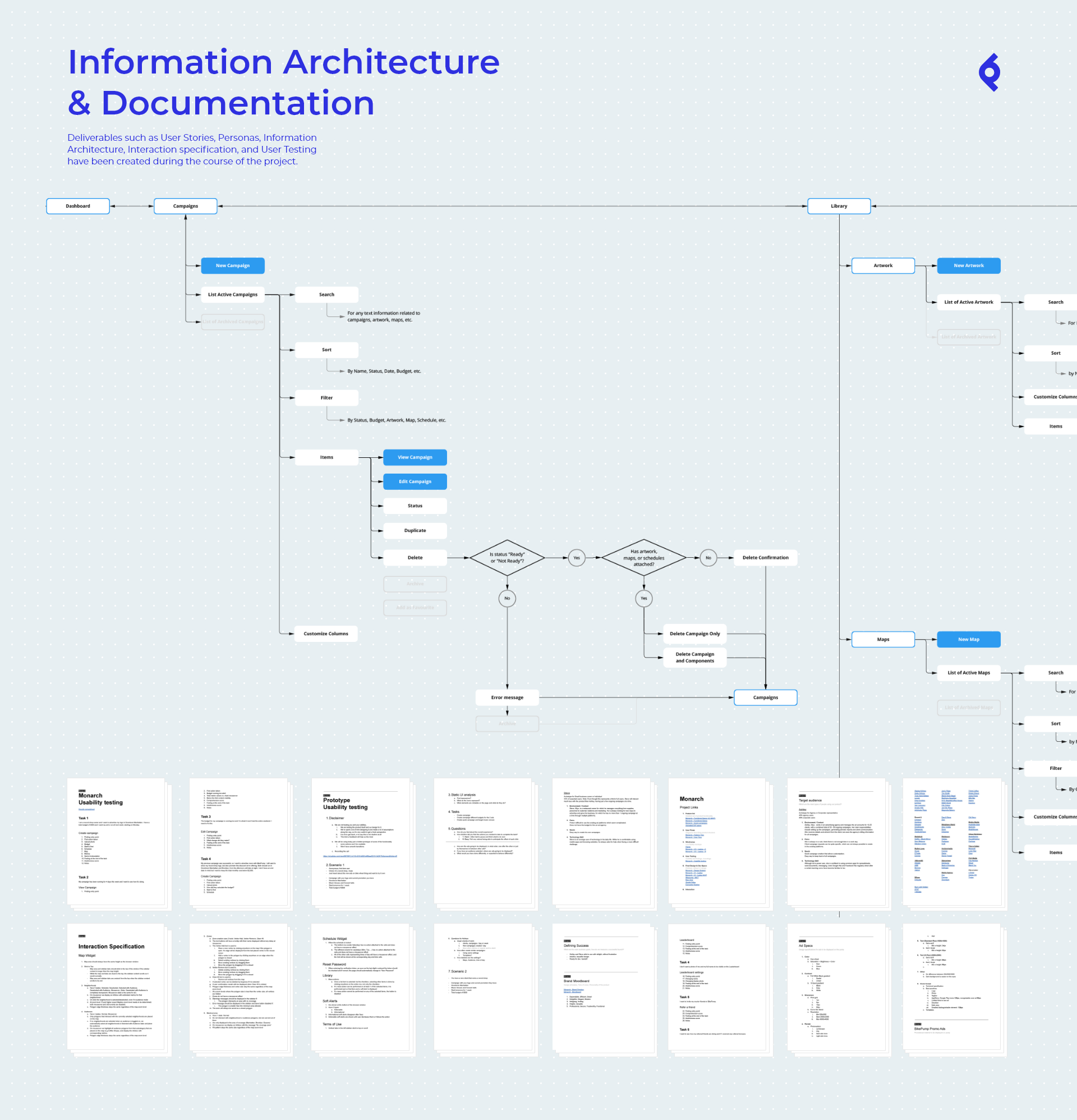The width and height of the screenshot is (1077, 1120).
Task: Click the New Map blue button
Action: (968, 640)
